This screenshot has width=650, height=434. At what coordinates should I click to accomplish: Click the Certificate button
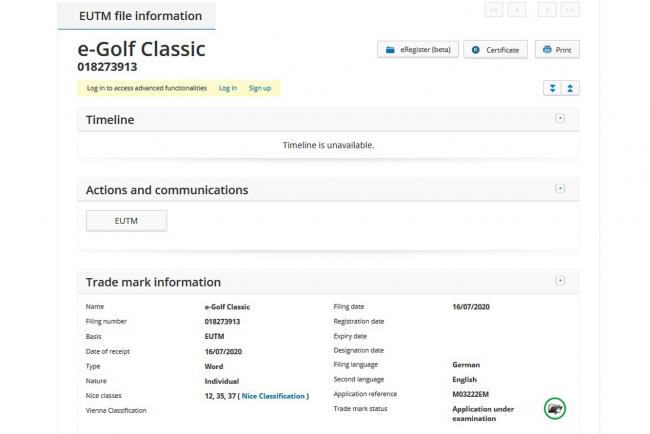tap(495, 50)
